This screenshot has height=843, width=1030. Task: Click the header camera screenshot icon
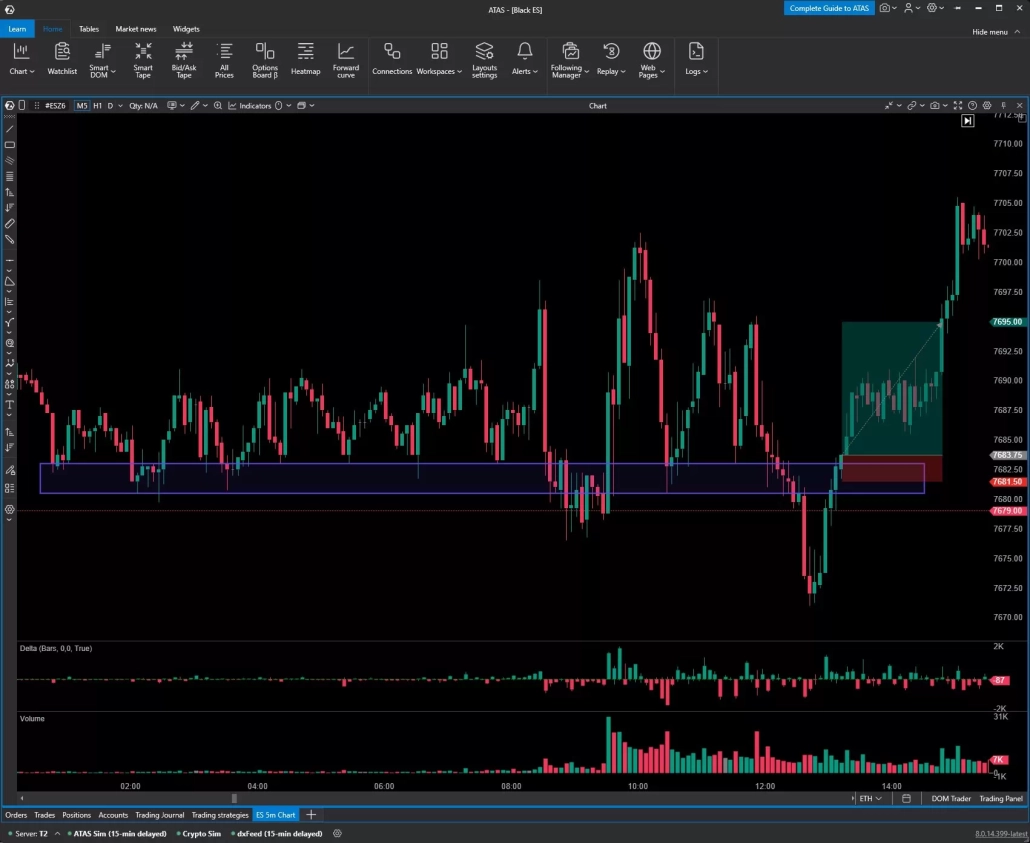pos(885,8)
